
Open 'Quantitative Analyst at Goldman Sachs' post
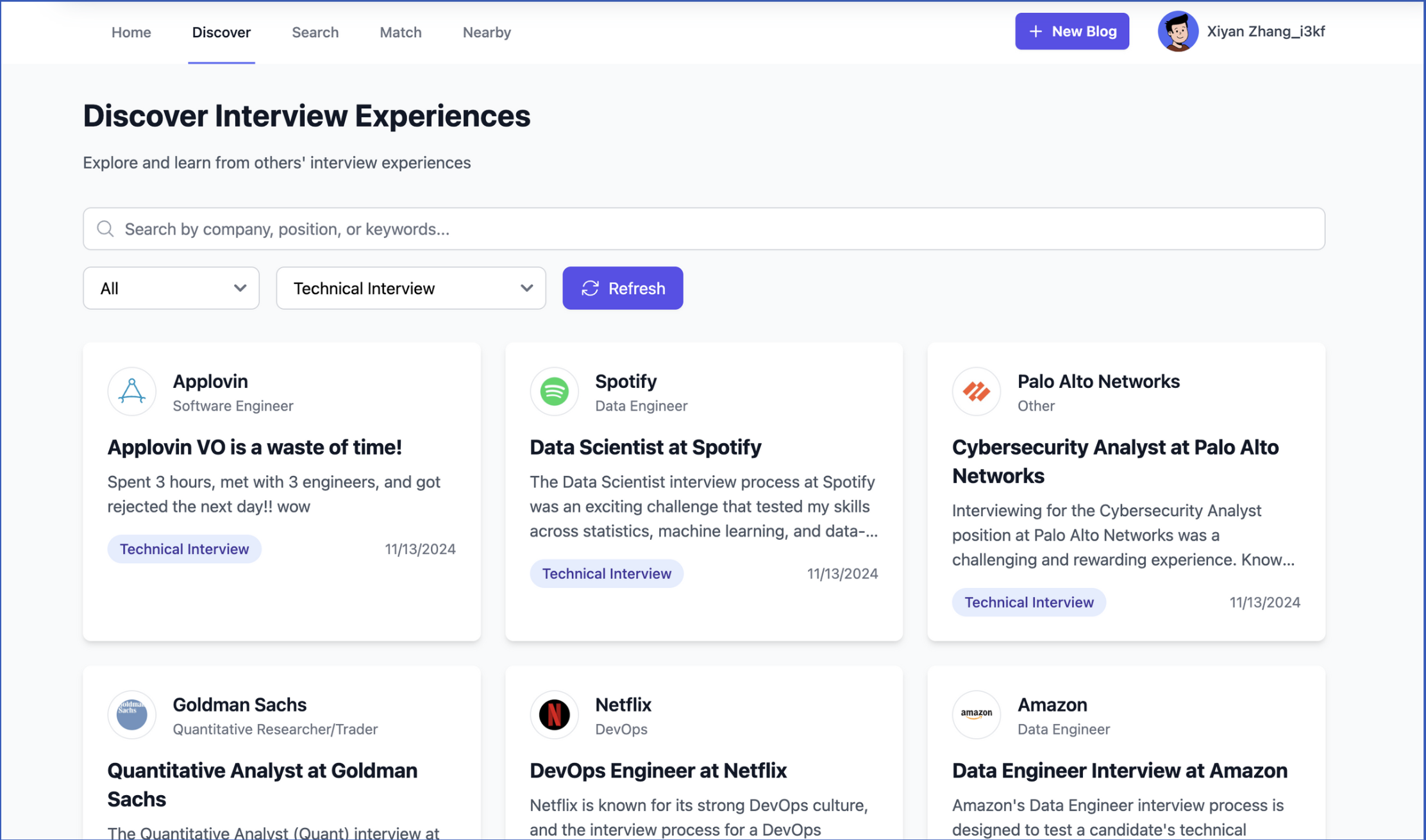pos(262,784)
